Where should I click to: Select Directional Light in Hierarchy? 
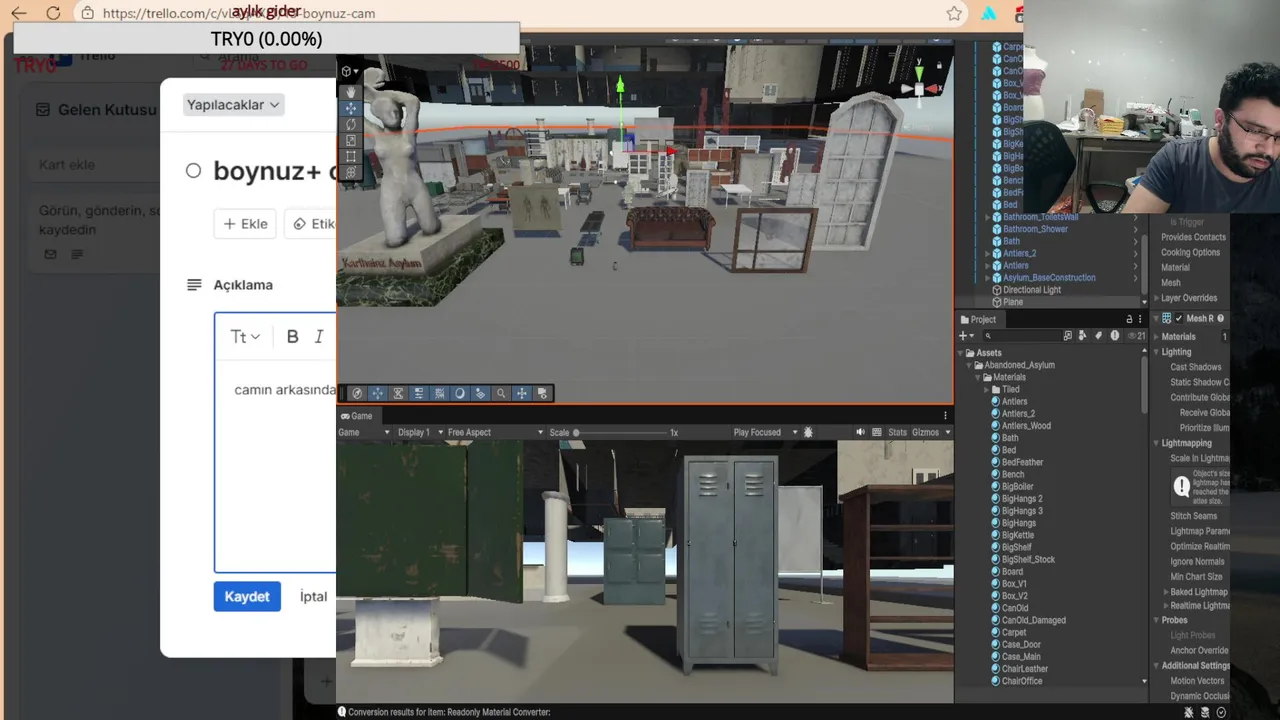[1032, 290]
